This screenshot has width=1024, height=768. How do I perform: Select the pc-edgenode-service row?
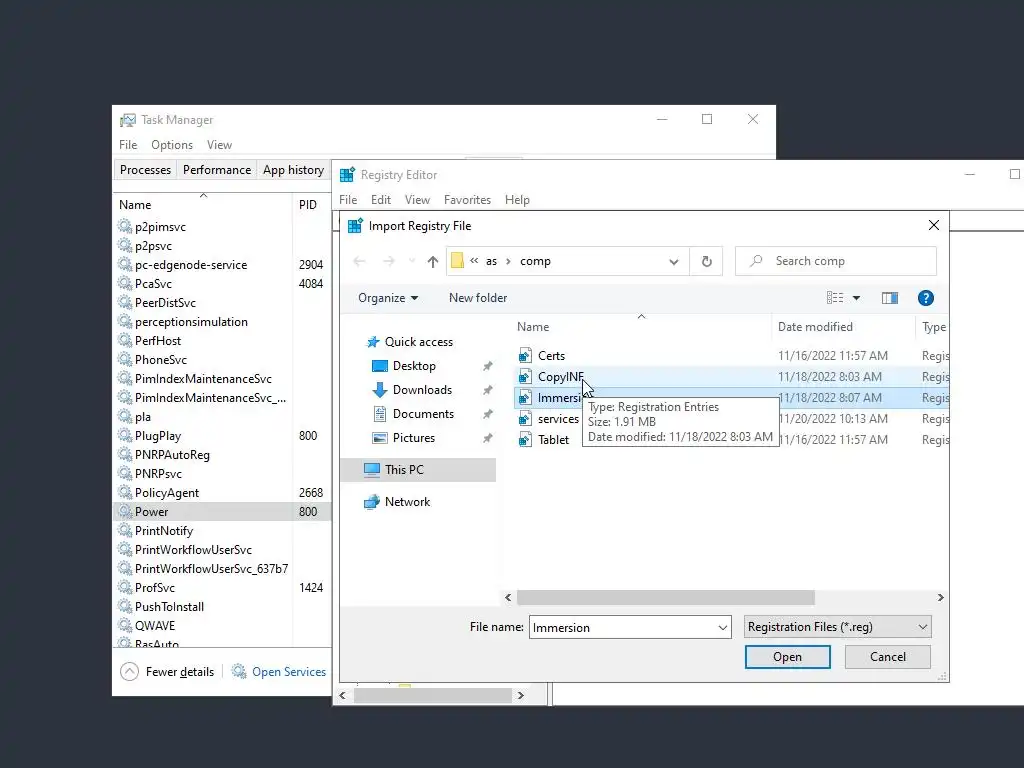(x=222, y=264)
